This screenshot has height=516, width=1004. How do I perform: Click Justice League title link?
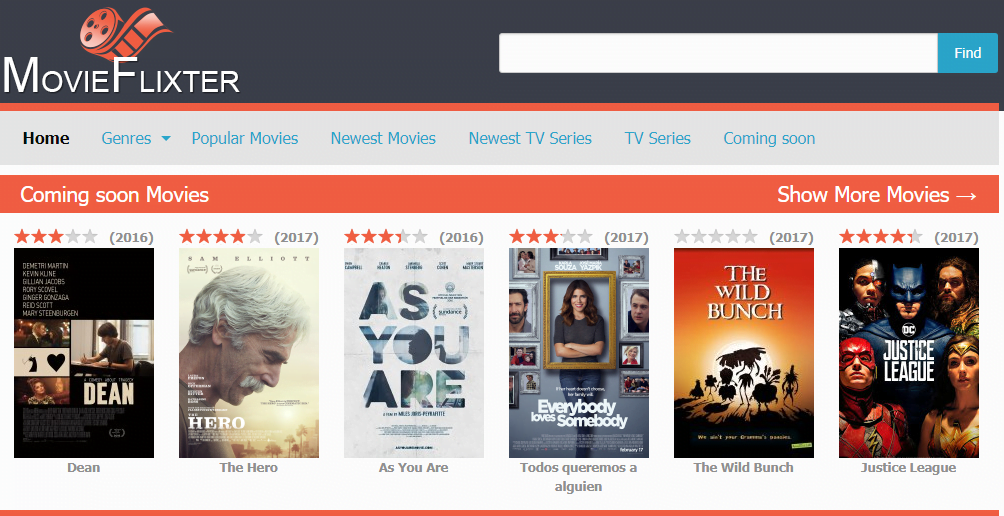[909, 467]
